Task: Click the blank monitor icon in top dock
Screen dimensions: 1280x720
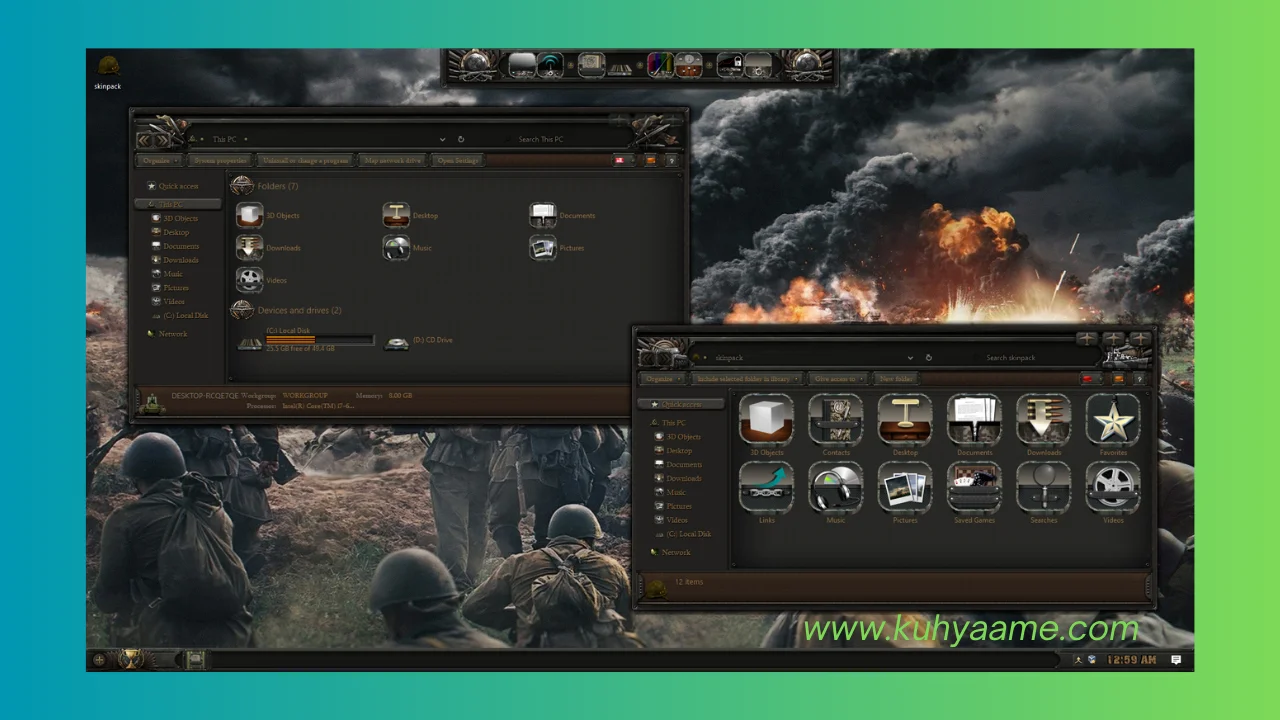Action: coord(522,65)
